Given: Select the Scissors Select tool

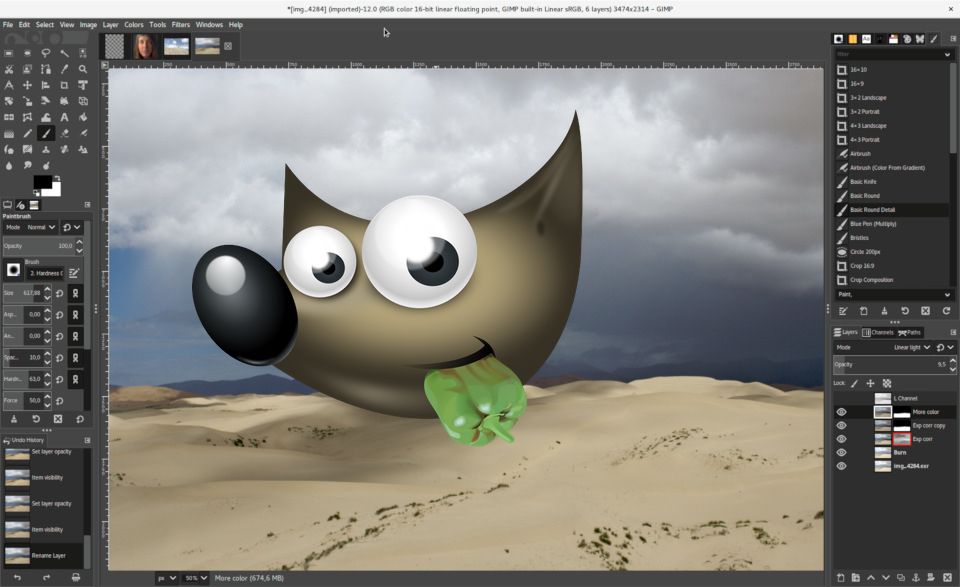Looking at the screenshot, I should click(x=9, y=69).
